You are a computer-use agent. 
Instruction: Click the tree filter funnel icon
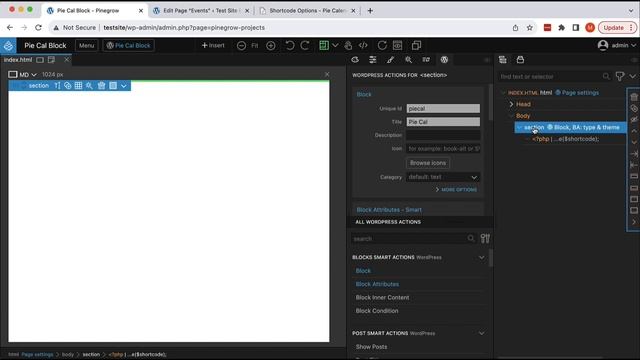pos(620,76)
